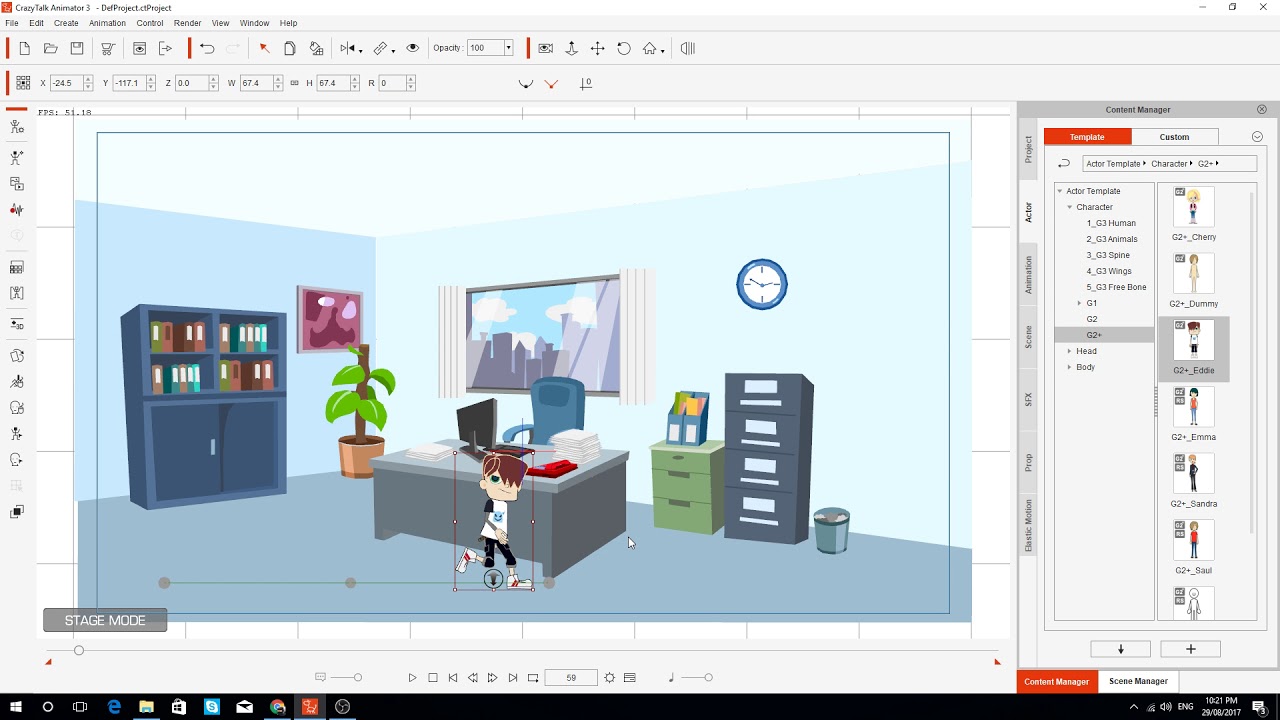
Task: Toggle object visibility with the eye icon
Action: pyautogui.click(x=414, y=47)
